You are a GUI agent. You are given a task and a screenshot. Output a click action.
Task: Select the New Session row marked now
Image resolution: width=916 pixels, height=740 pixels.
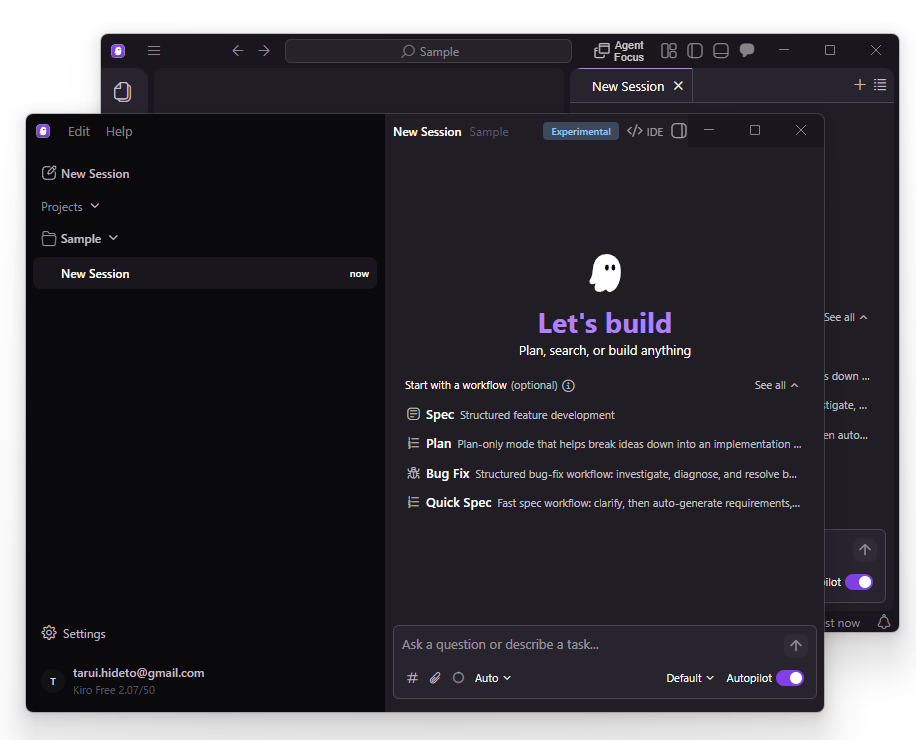point(205,273)
